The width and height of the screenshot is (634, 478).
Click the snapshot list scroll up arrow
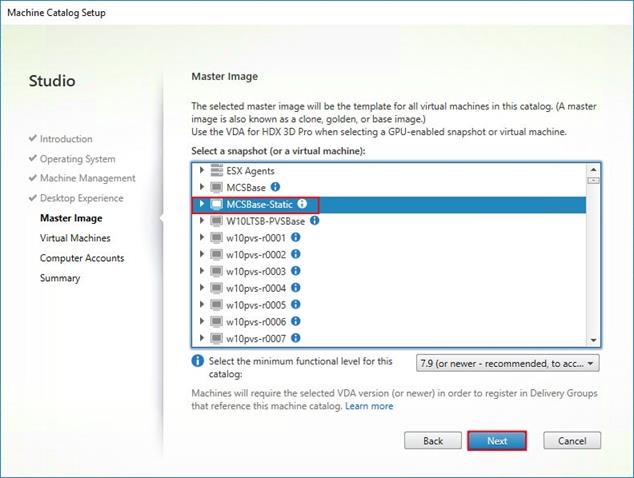pyautogui.click(x=593, y=169)
